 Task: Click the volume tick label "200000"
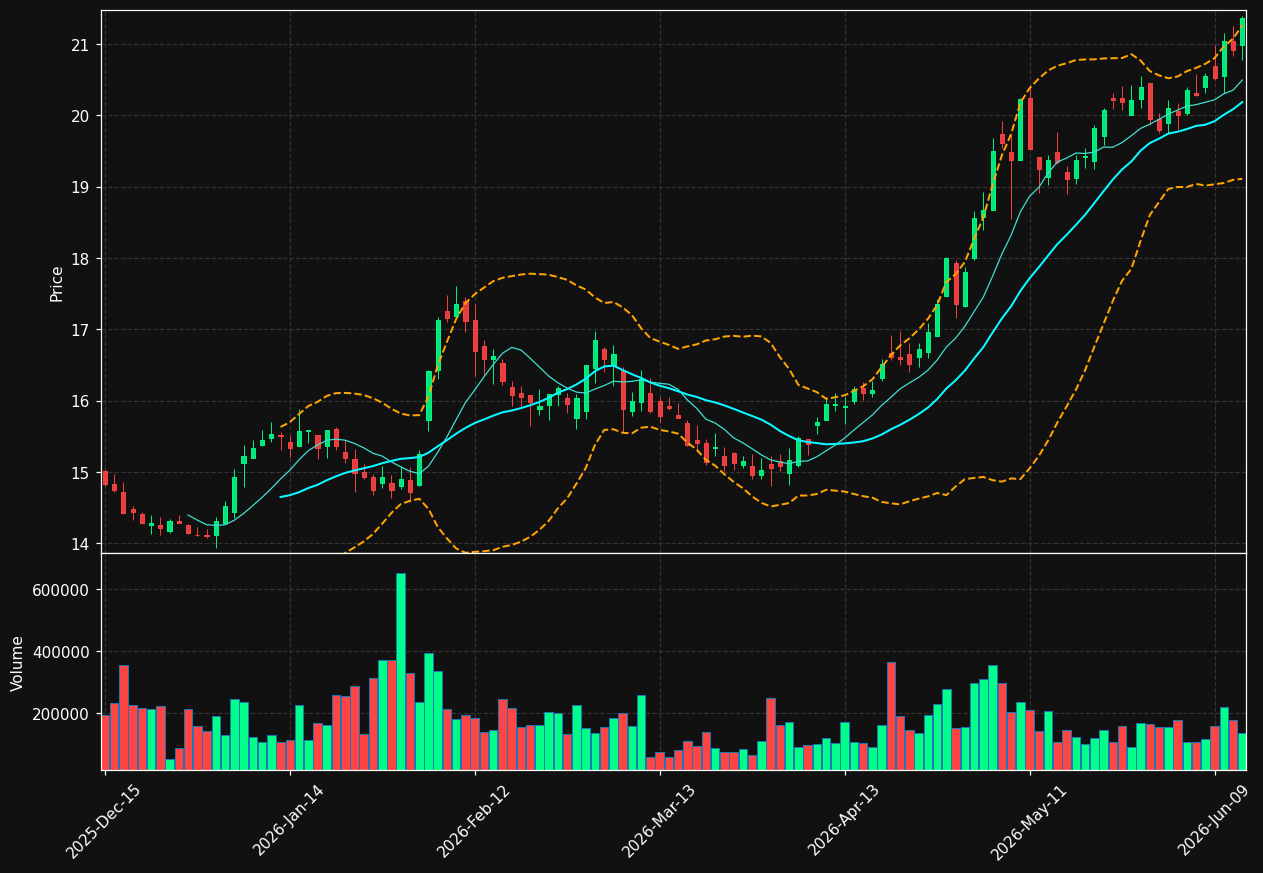[61, 714]
